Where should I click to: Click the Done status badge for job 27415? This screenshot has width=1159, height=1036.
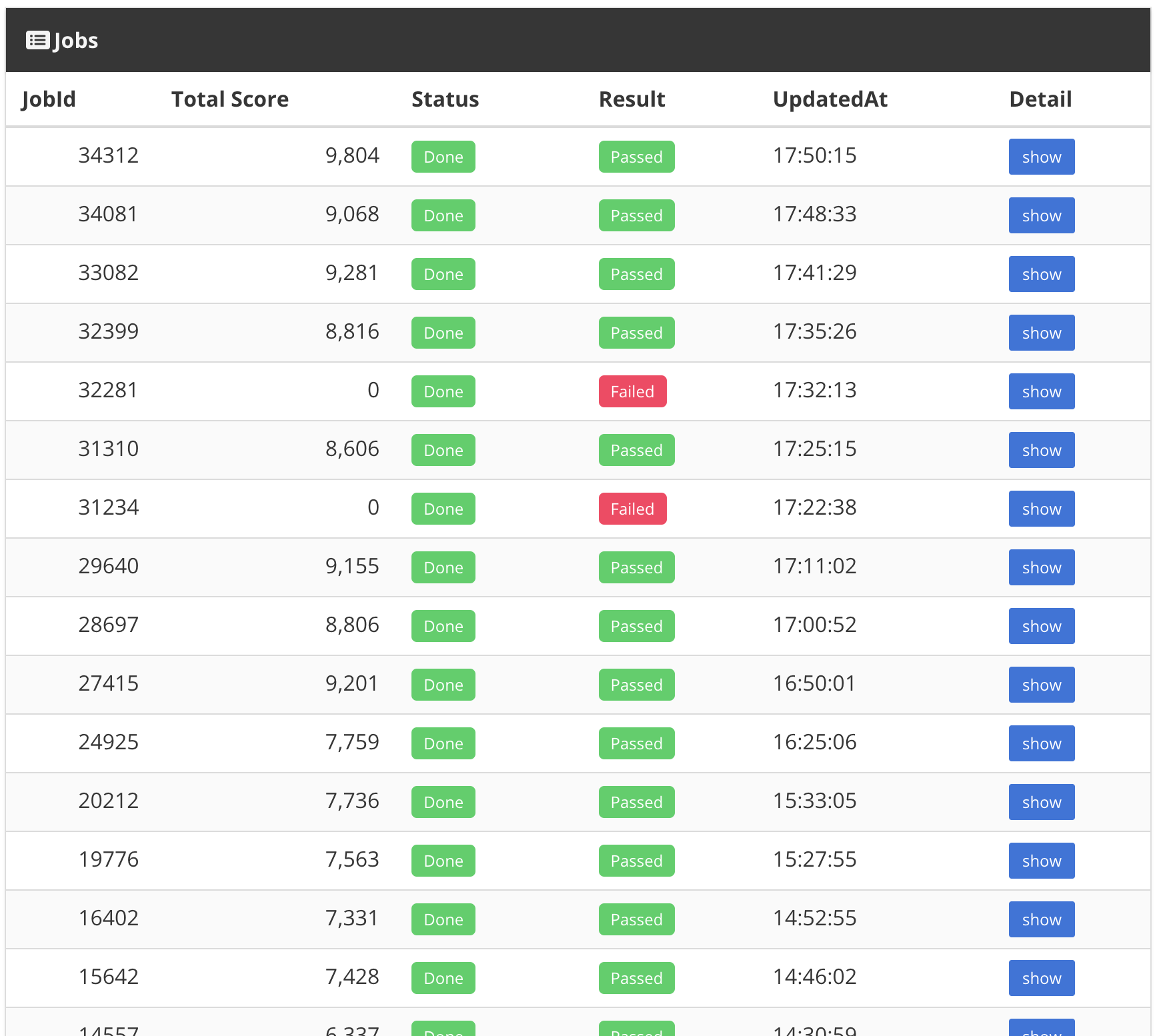443,685
